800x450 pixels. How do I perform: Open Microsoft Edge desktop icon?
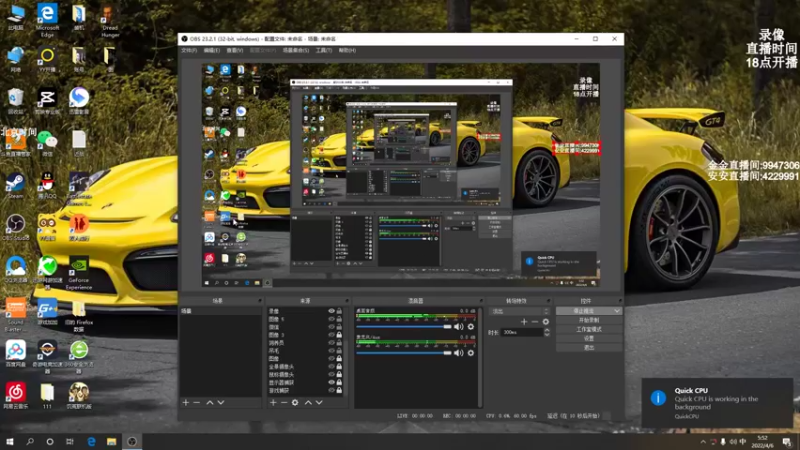46,15
